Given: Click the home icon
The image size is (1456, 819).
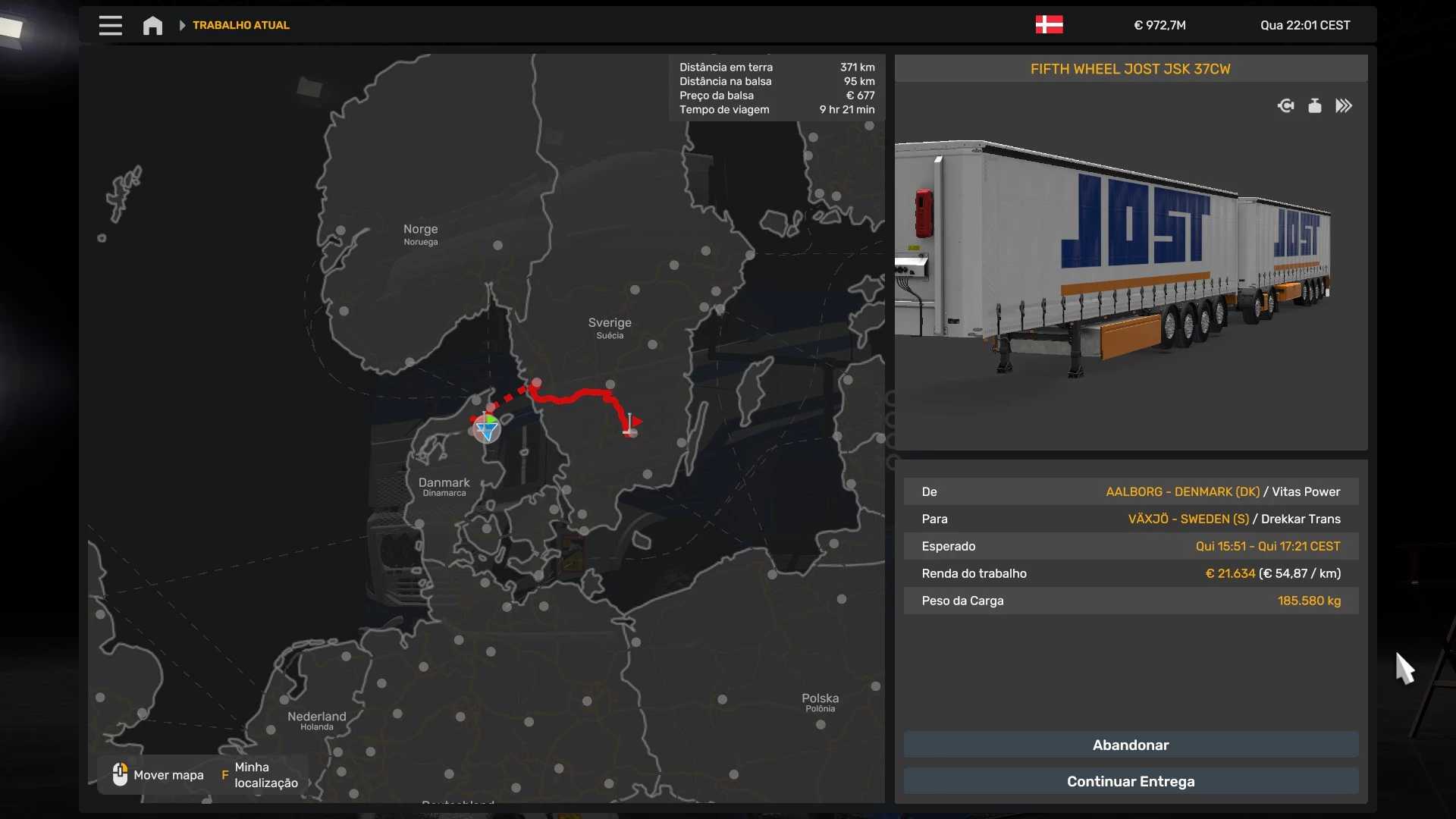Looking at the screenshot, I should (x=152, y=25).
